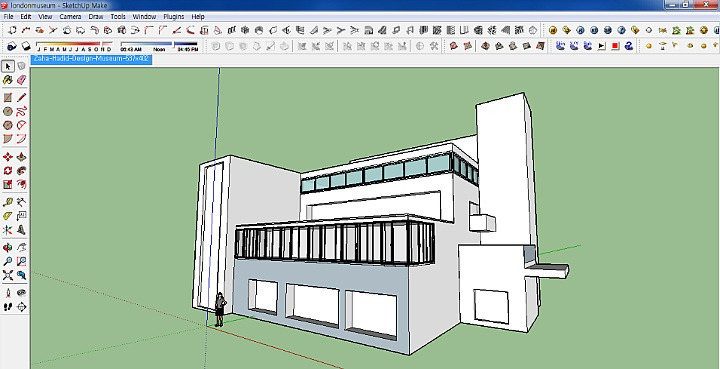Image resolution: width=720 pixels, height=369 pixels.
Task: Activate the Select arrow tool
Action: 8,67
